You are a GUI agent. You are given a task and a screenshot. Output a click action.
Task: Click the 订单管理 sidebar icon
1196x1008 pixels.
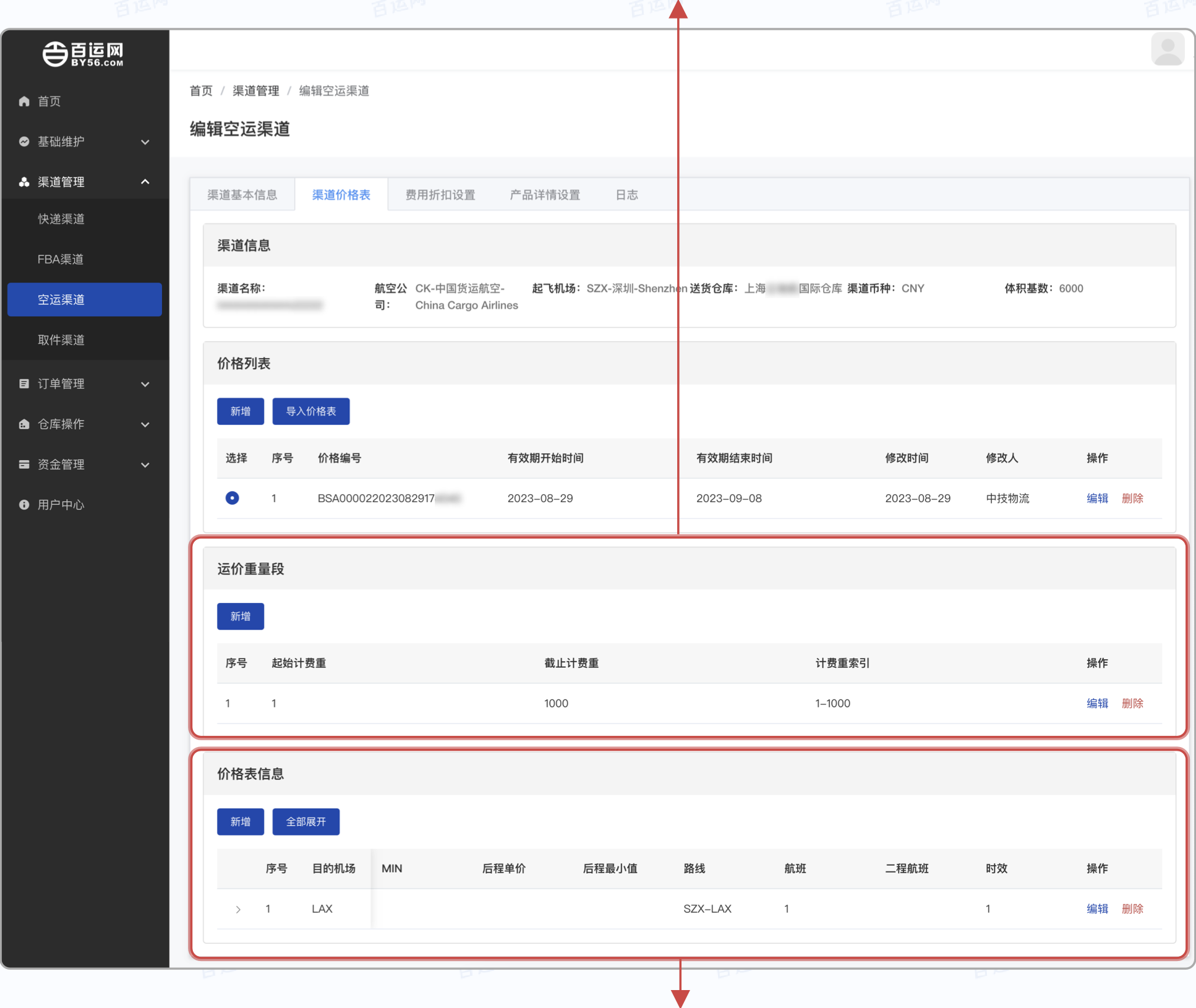[x=24, y=383]
